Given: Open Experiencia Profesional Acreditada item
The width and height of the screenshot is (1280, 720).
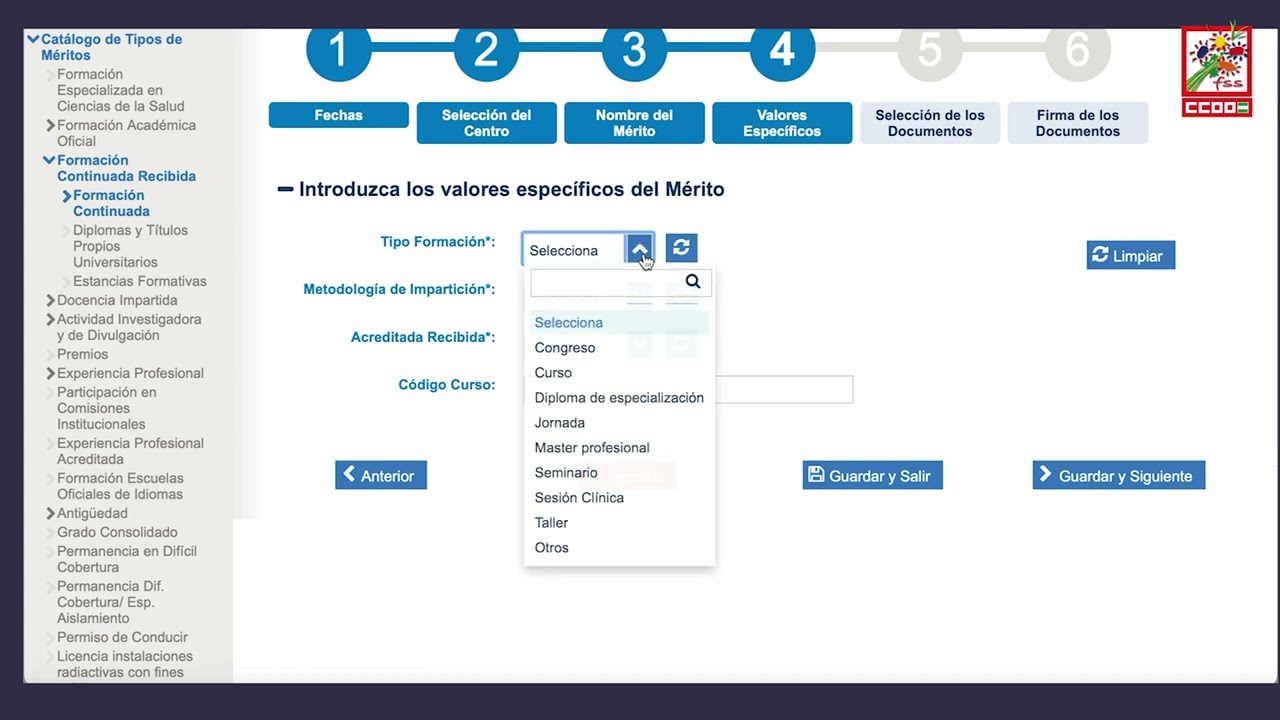Looking at the screenshot, I should (x=130, y=451).
